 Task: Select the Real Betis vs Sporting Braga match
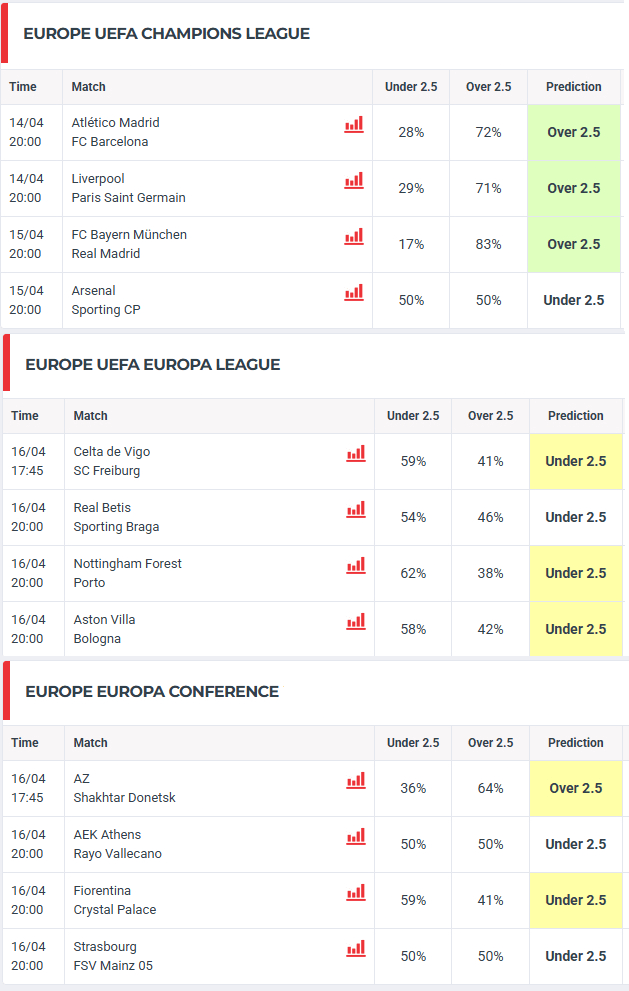pyautogui.click(x=116, y=517)
